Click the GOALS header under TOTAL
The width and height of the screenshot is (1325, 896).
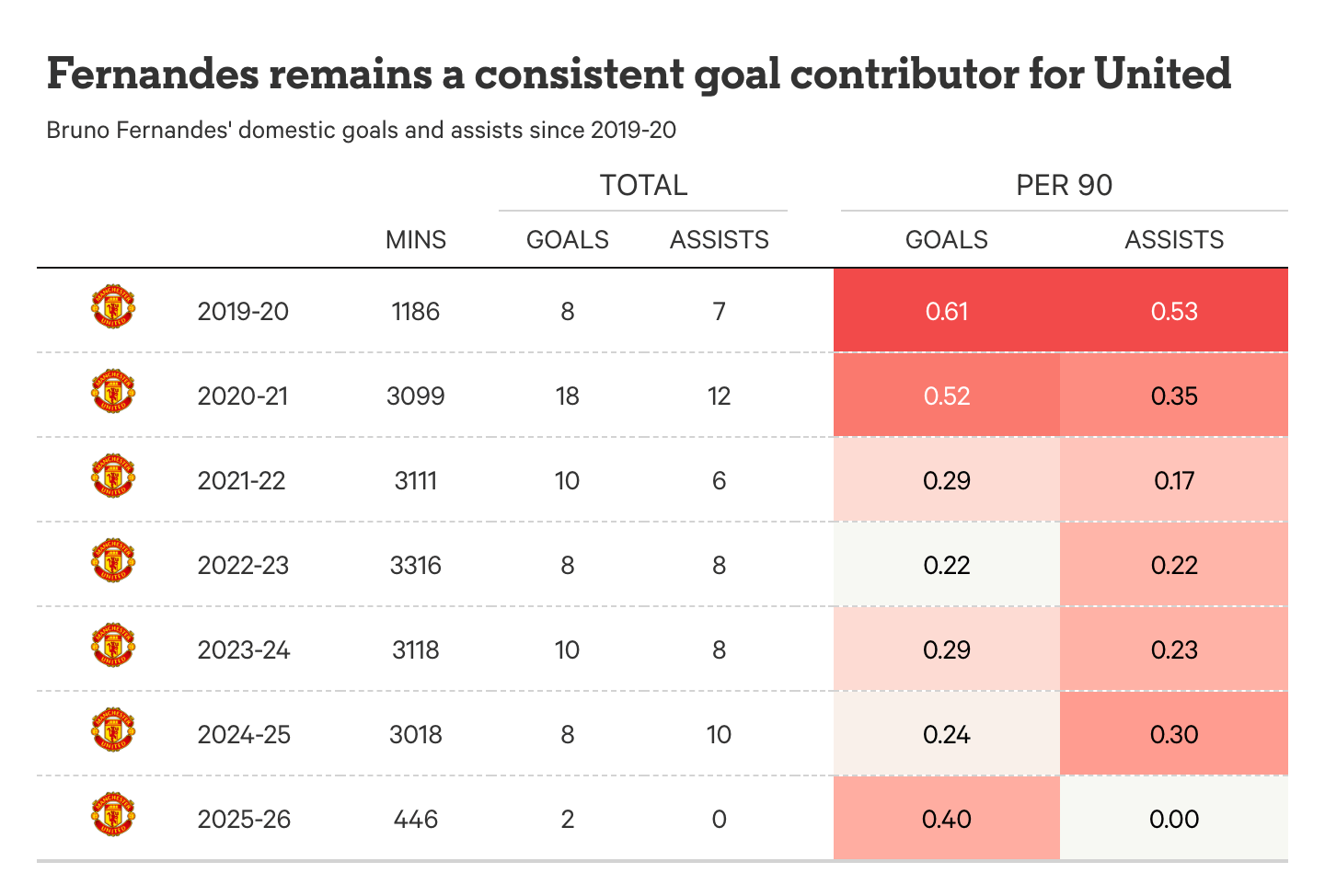click(x=568, y=240)
